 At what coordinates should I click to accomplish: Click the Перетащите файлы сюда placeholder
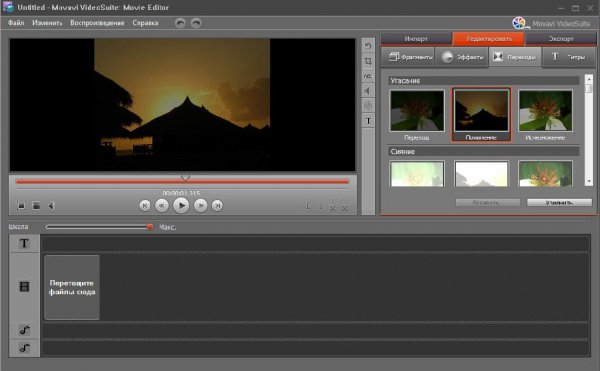click(x=72, y=287)
